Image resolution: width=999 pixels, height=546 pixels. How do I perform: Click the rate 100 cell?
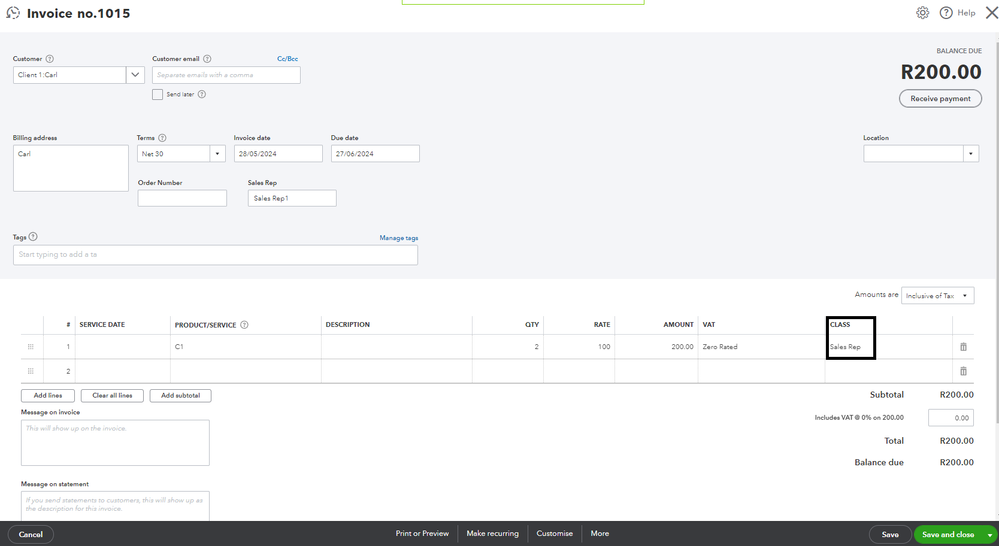click(579, 347)
